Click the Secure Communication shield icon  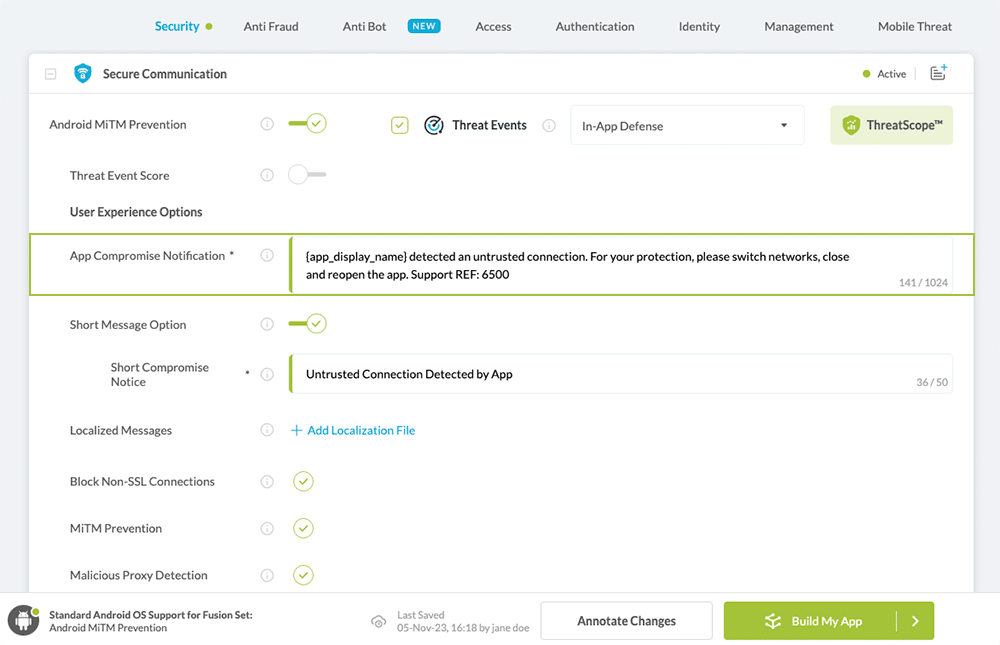tap(83, 74)
